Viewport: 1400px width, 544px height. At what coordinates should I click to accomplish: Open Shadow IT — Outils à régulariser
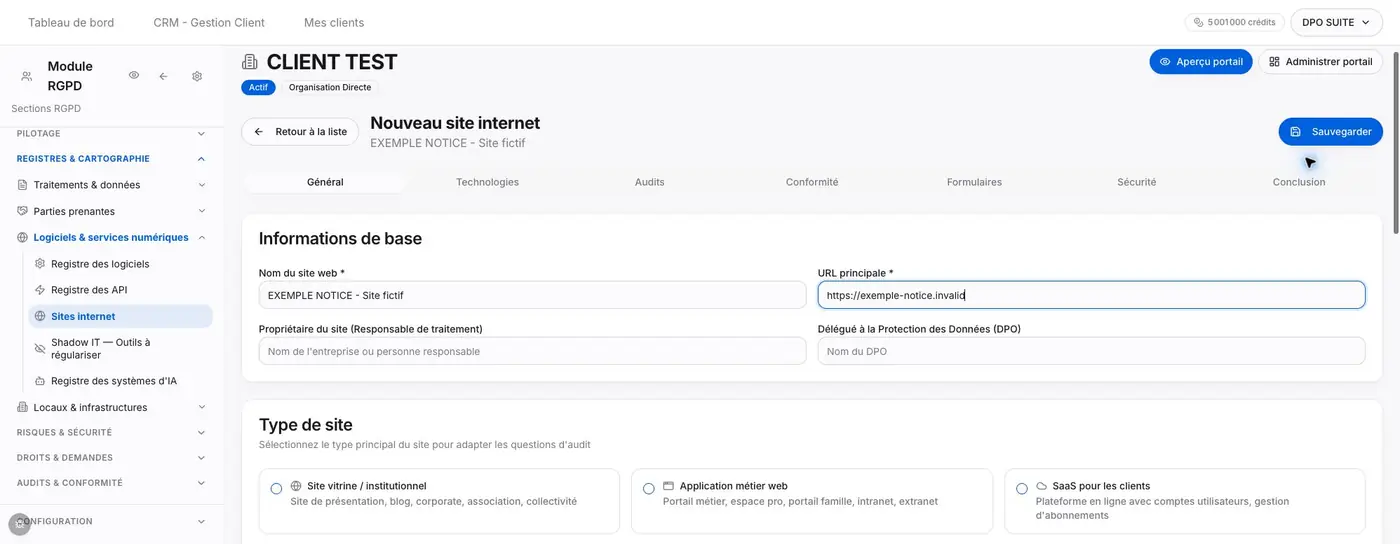pos(120,348)
